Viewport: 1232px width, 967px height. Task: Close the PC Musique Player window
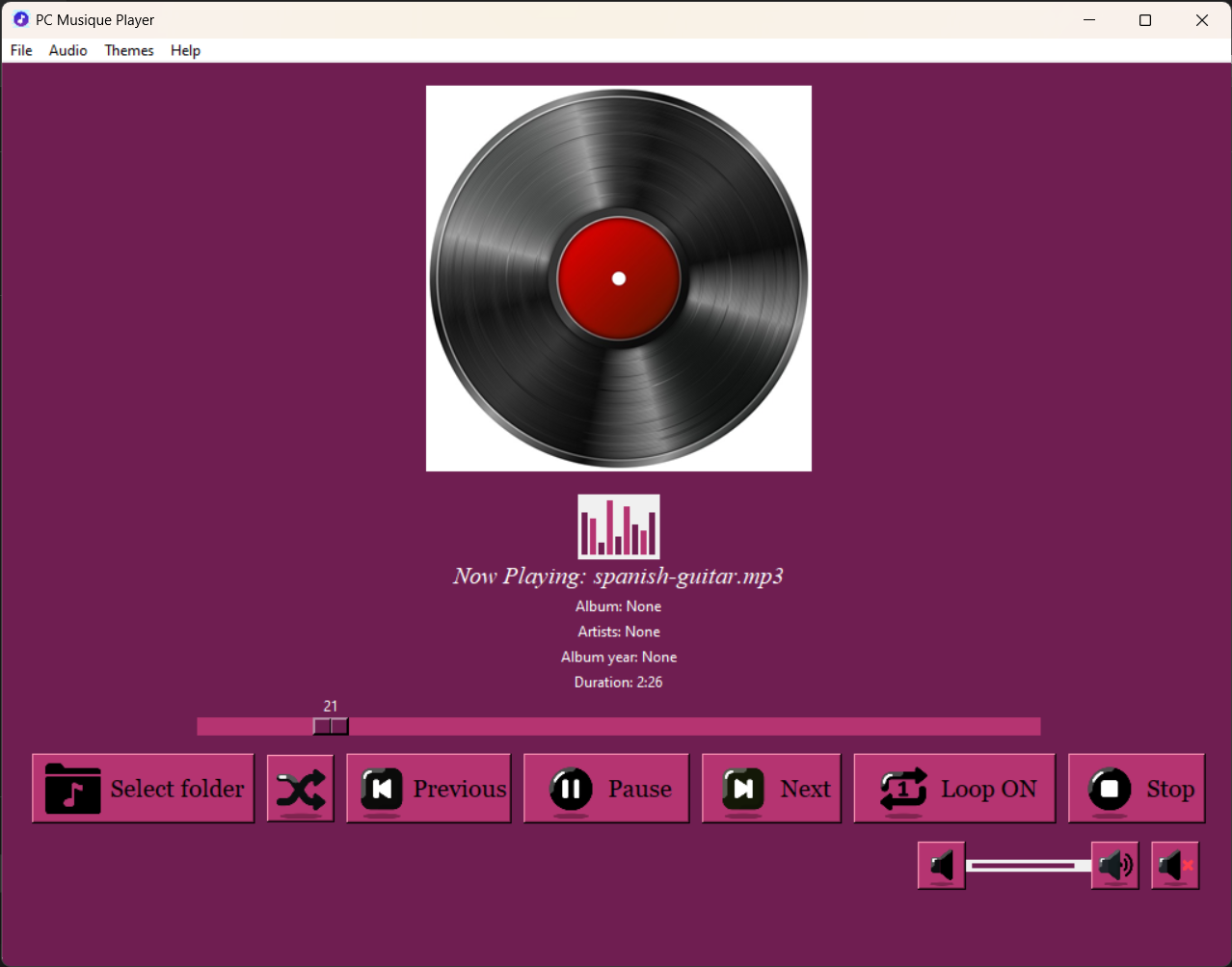(x=1202, y=19)
